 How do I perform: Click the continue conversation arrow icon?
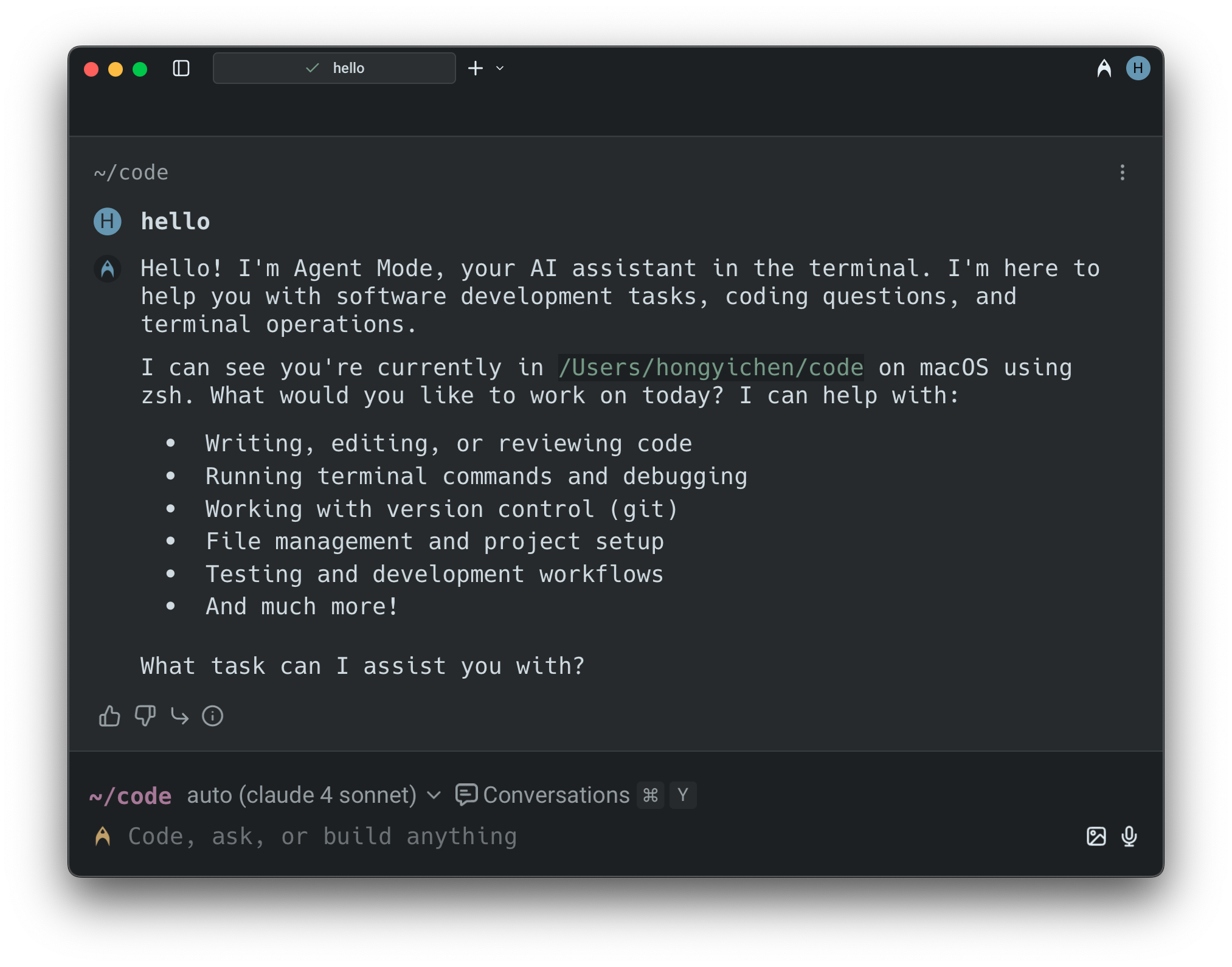pos(179,716)
